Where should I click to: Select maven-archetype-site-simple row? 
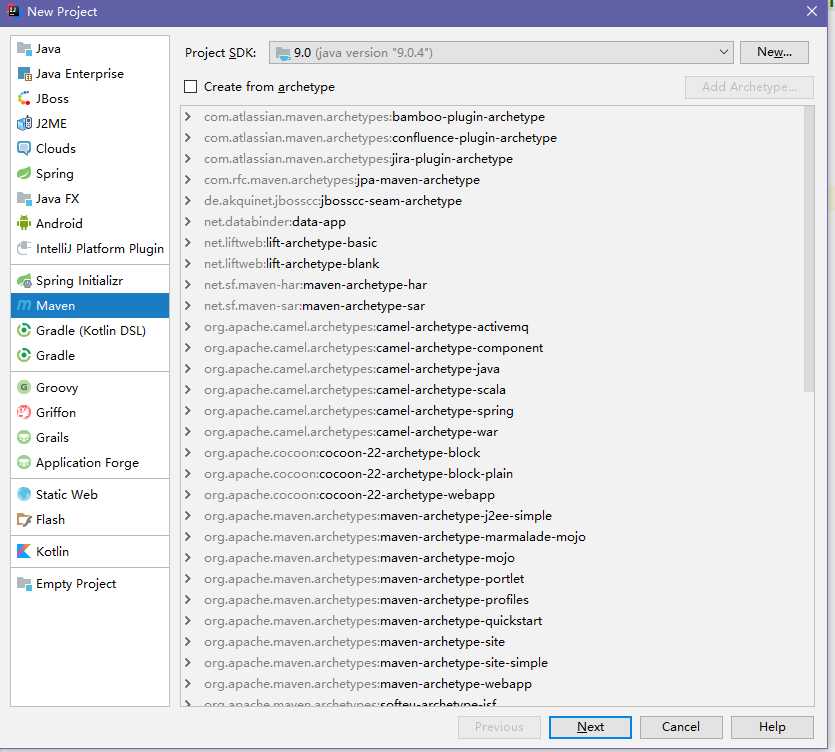pos(493,663)
